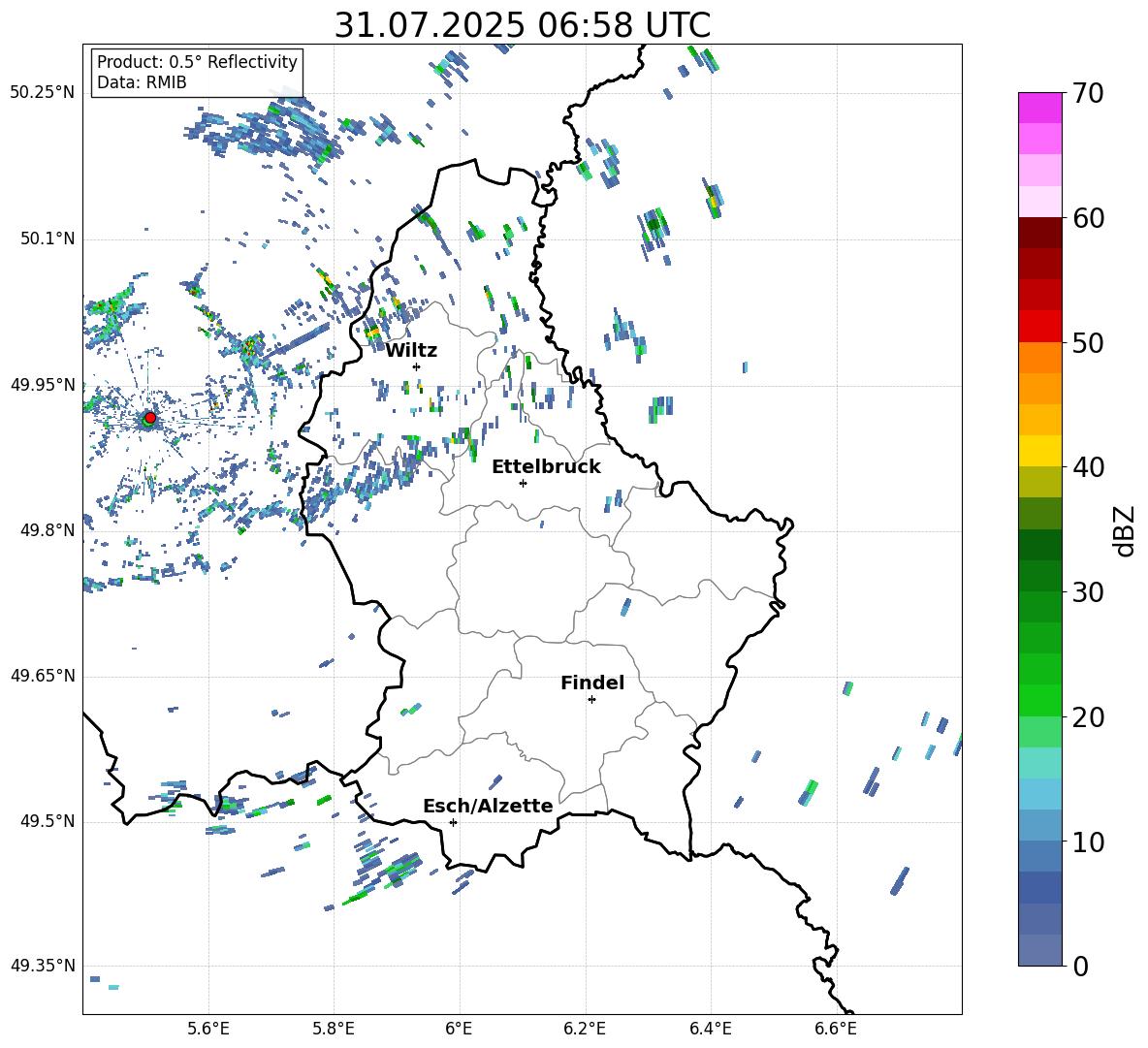Click the dark green 30 dBZ colorbar segment

tap(1039, 576)
